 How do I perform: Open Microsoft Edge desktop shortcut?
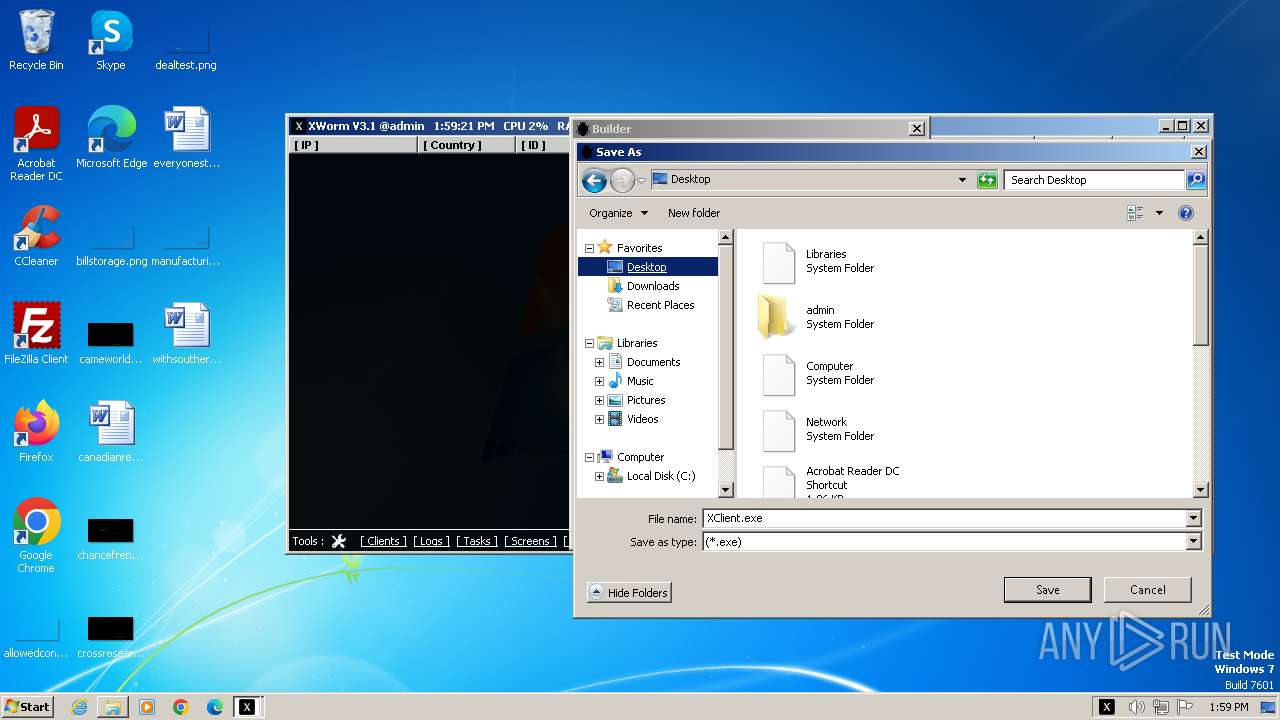click(111, 139)
